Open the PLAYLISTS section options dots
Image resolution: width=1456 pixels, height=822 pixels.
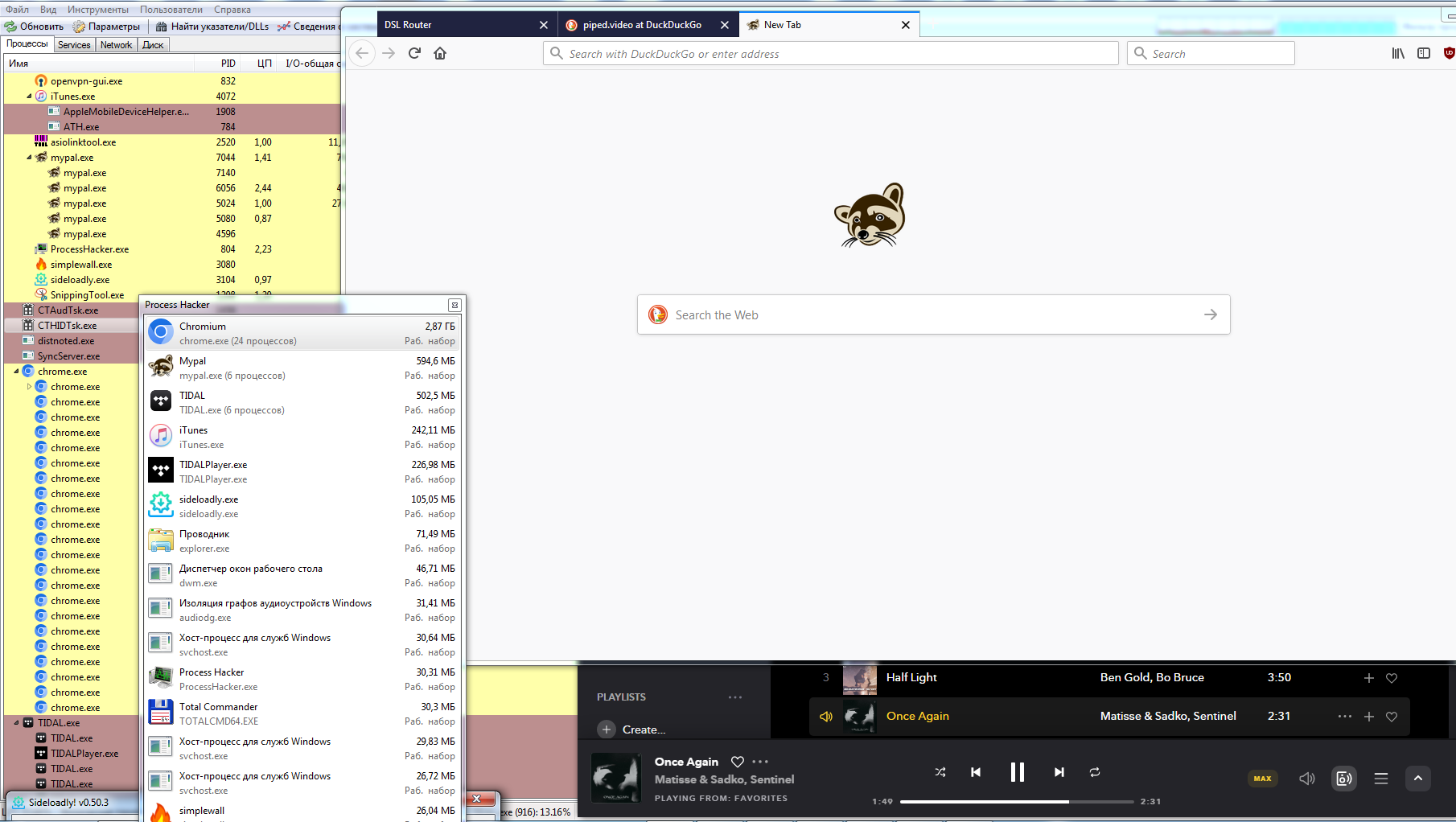coord(735,697)
